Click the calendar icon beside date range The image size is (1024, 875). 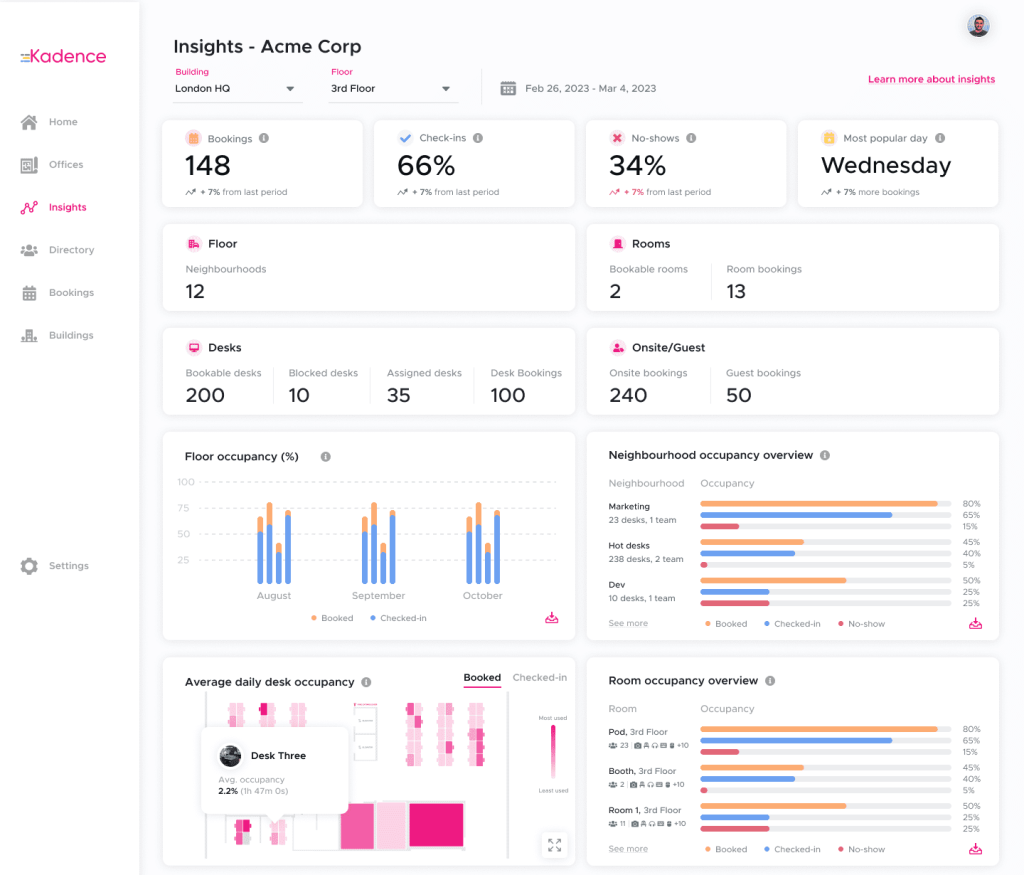click(507, 88)
